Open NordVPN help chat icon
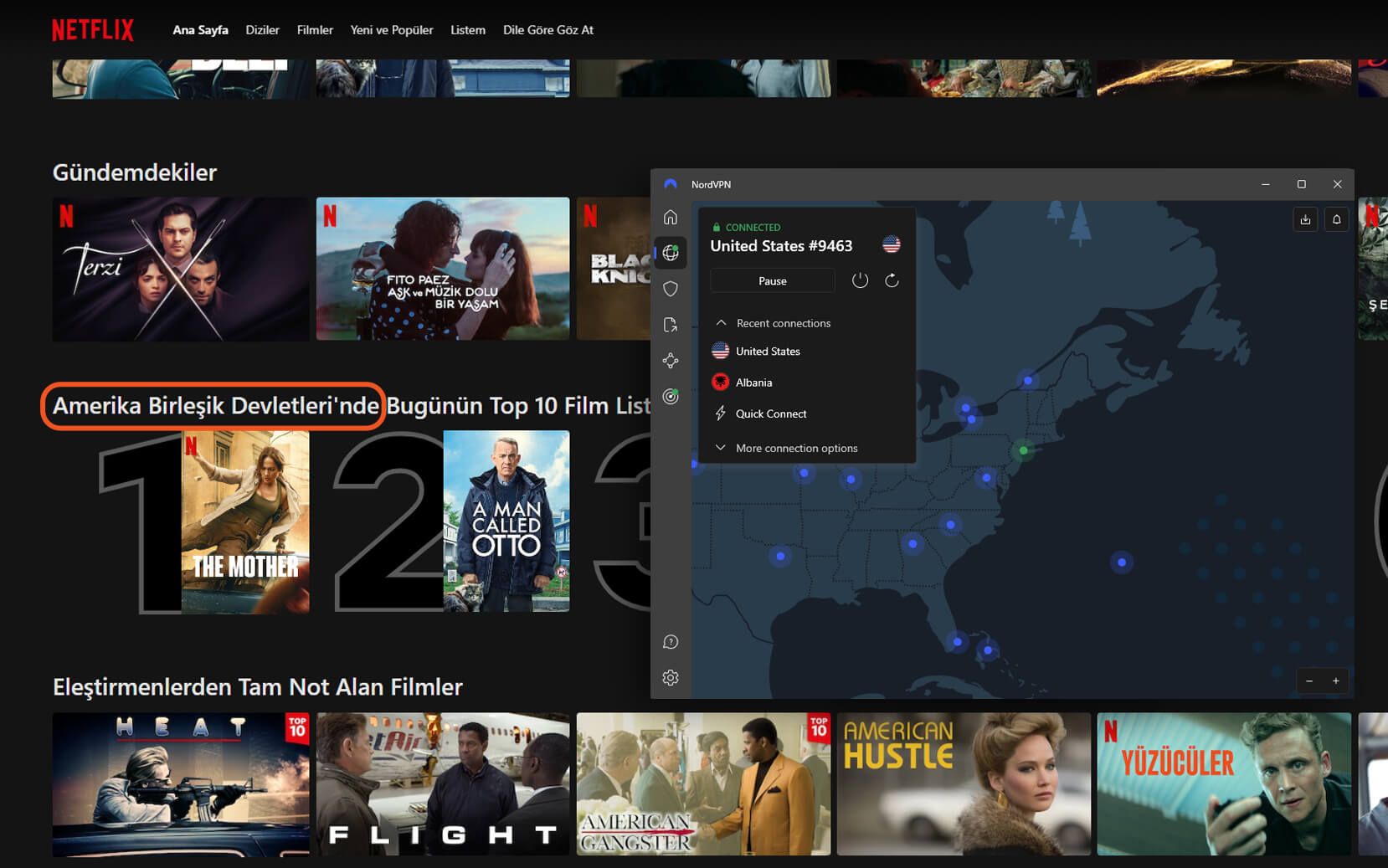The height and width of the screenshot is (868, 1388). click(671, 642)
